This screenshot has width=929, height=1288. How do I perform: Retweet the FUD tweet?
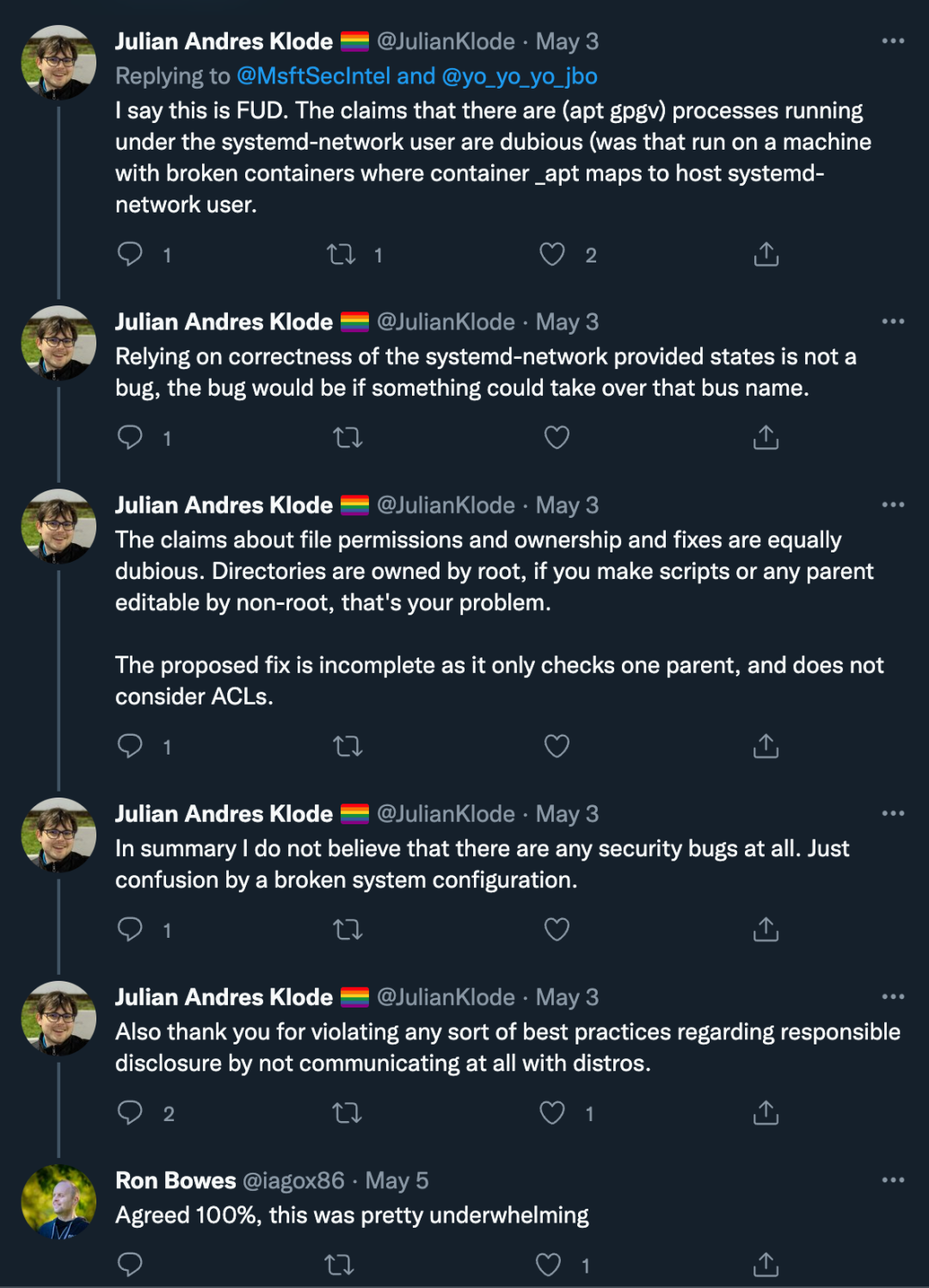pos(341,255)
